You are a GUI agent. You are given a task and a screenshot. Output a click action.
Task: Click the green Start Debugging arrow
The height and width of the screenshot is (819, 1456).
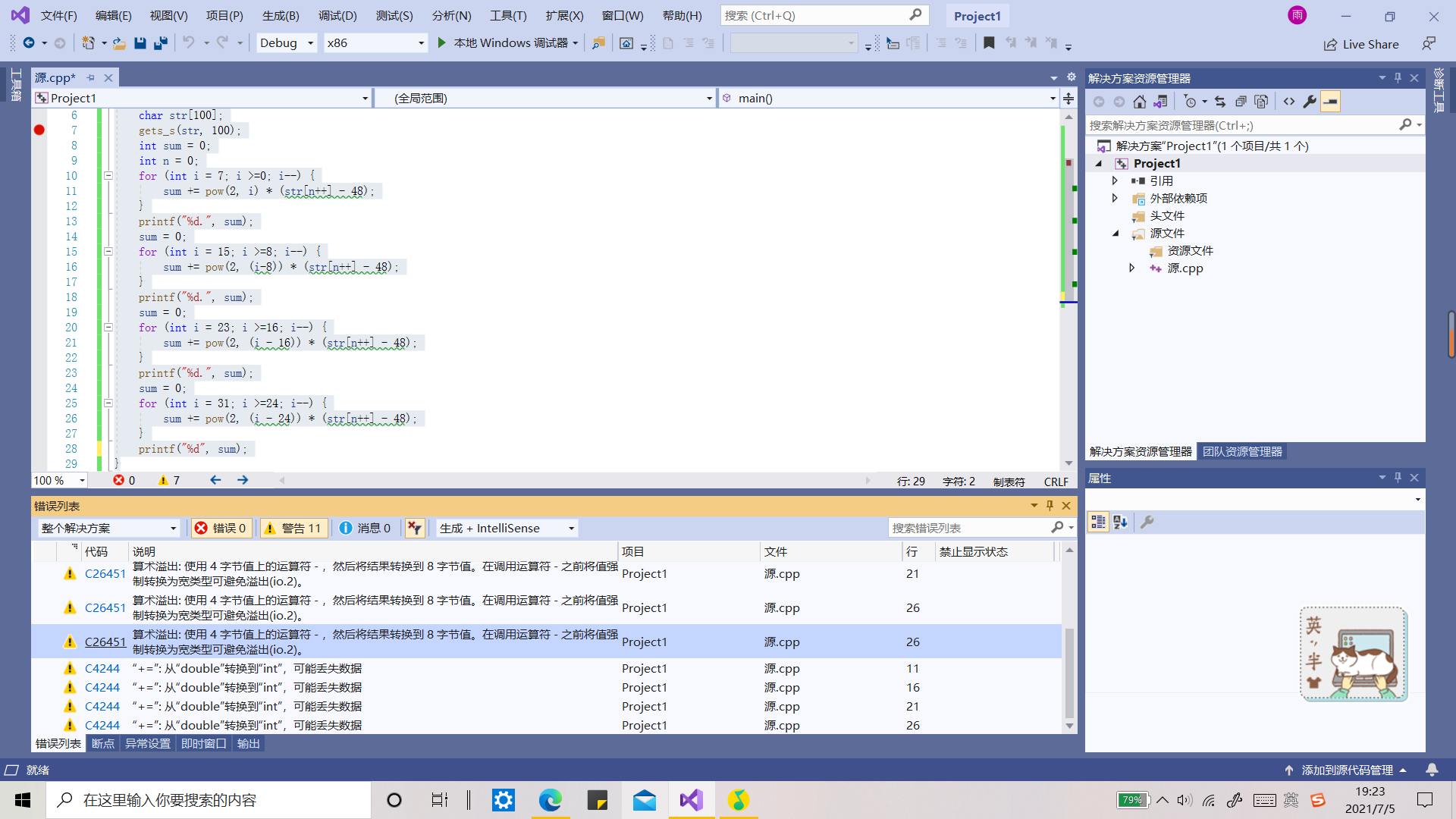pos(441,43)
